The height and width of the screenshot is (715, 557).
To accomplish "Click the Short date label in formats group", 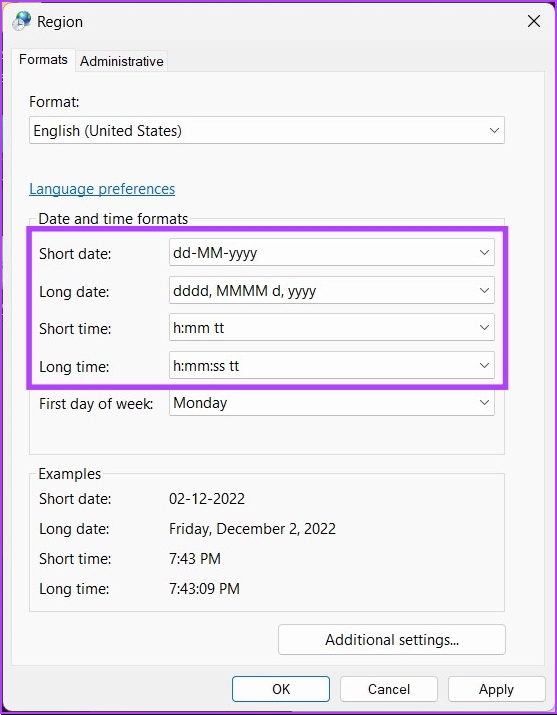I will (x=75, y=254).
